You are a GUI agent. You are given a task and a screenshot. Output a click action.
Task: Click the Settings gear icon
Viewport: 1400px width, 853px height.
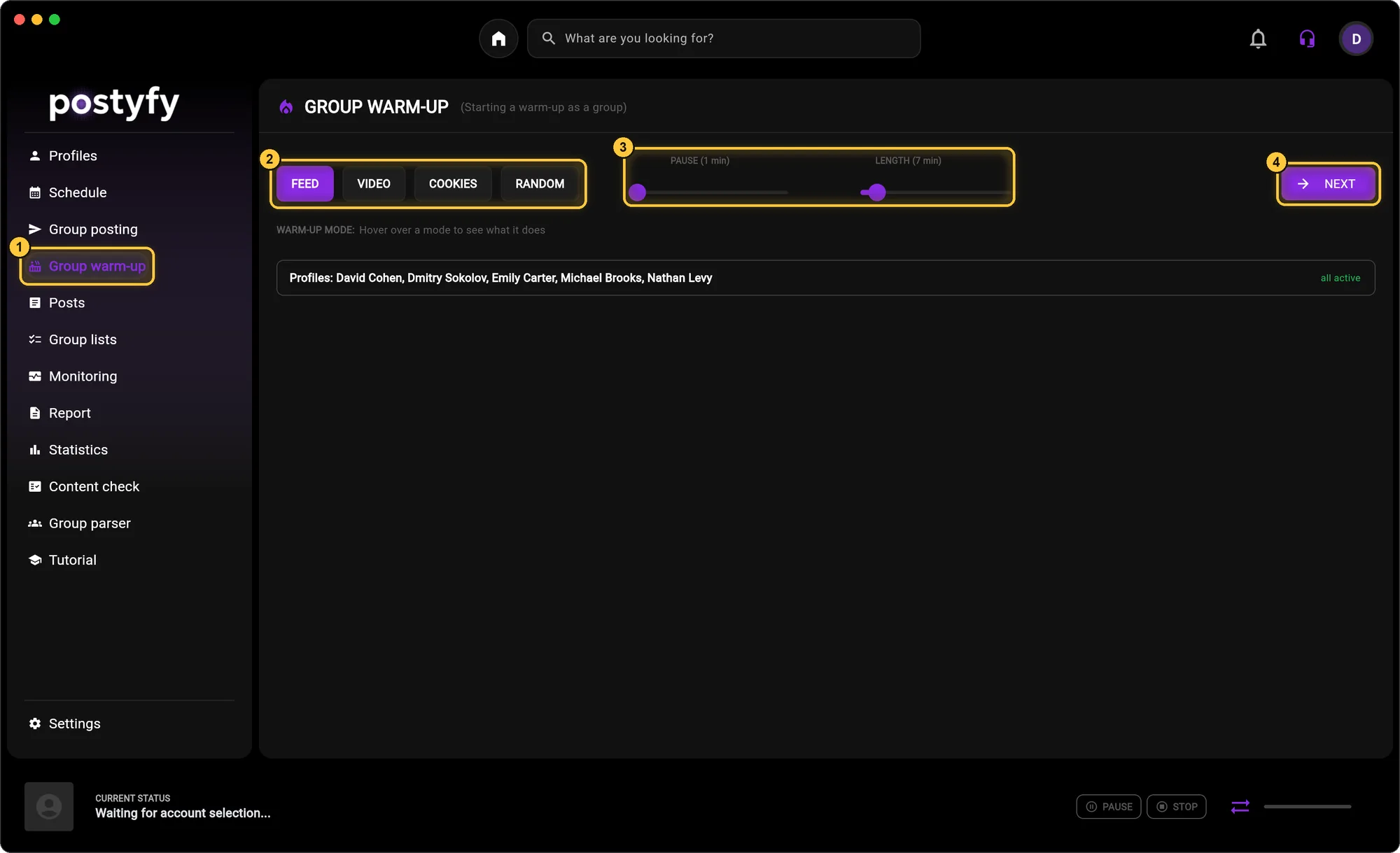(x=35, y=724)
